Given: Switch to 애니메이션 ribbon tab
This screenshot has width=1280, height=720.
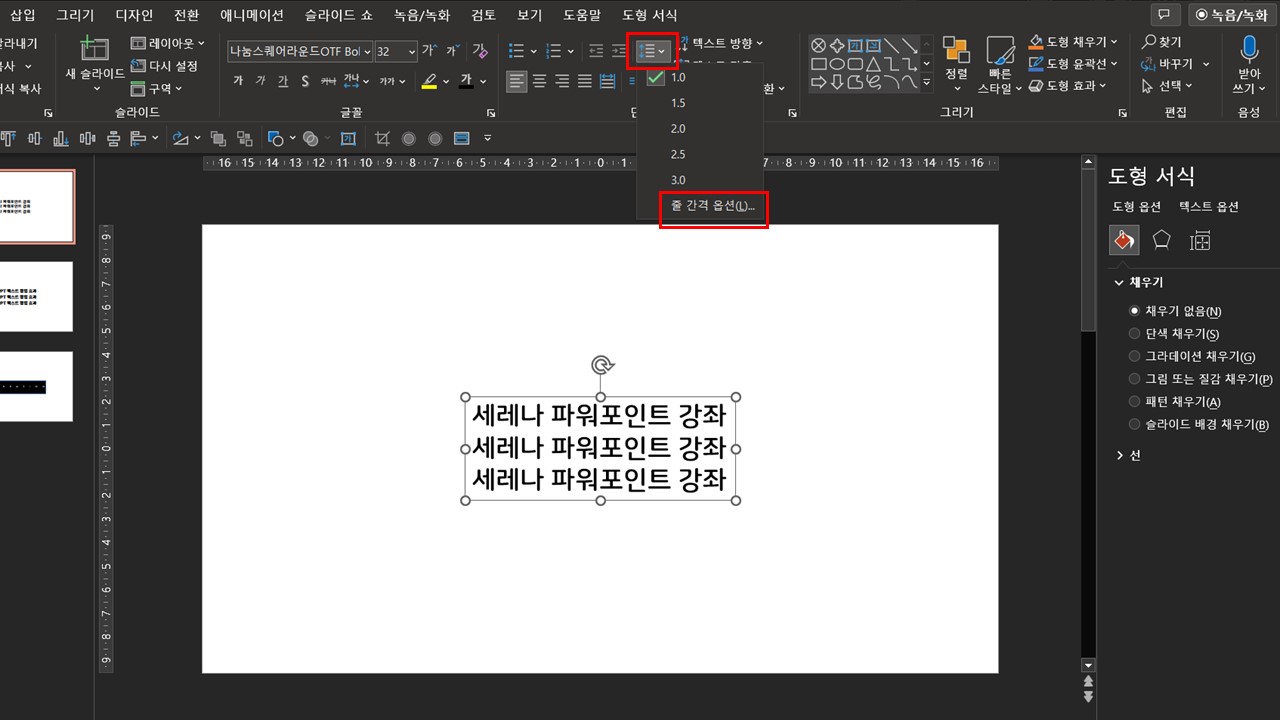Looking at the screenshot, I should pos(251,15).
